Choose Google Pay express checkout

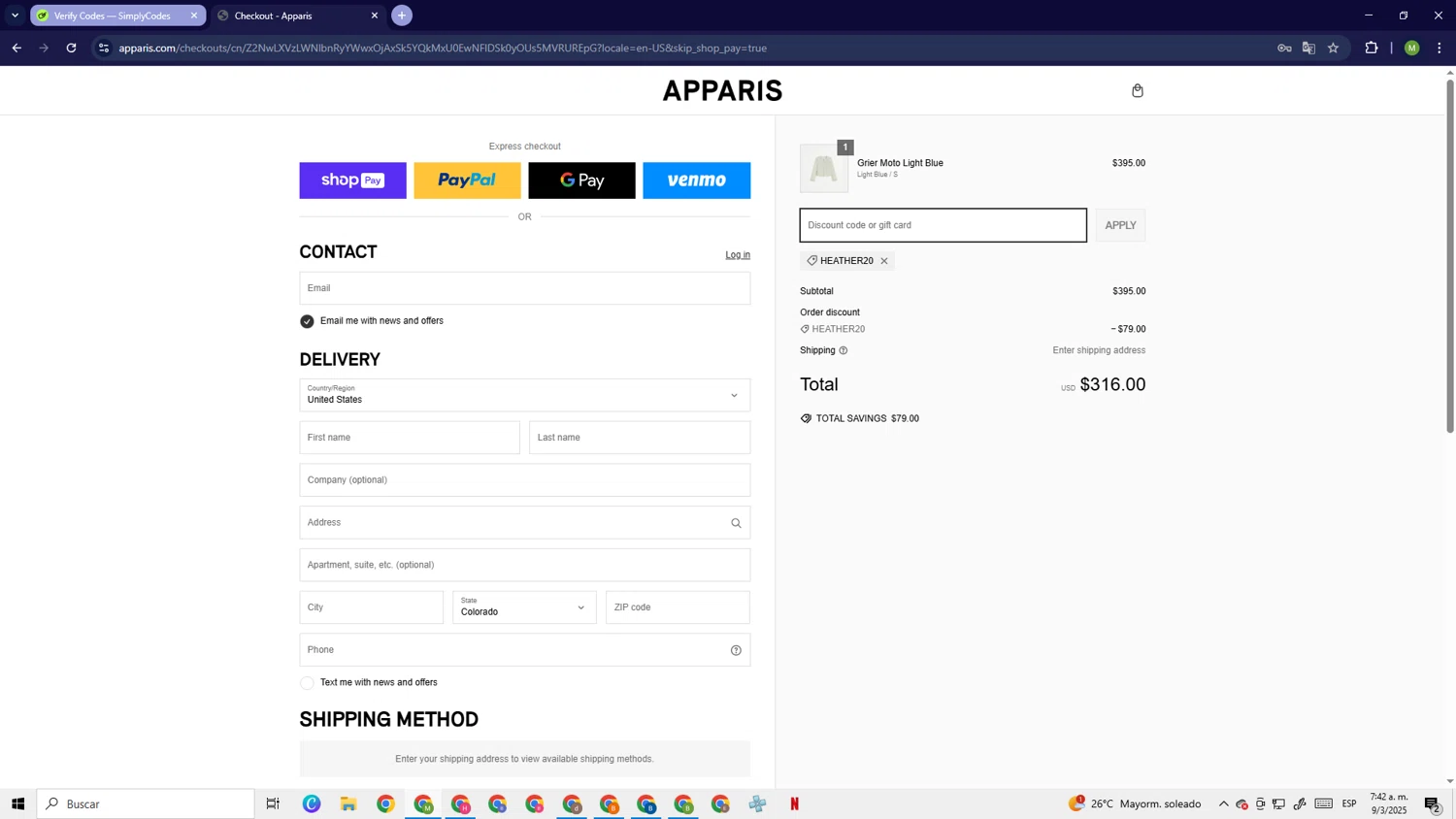(x=581, y=180)
